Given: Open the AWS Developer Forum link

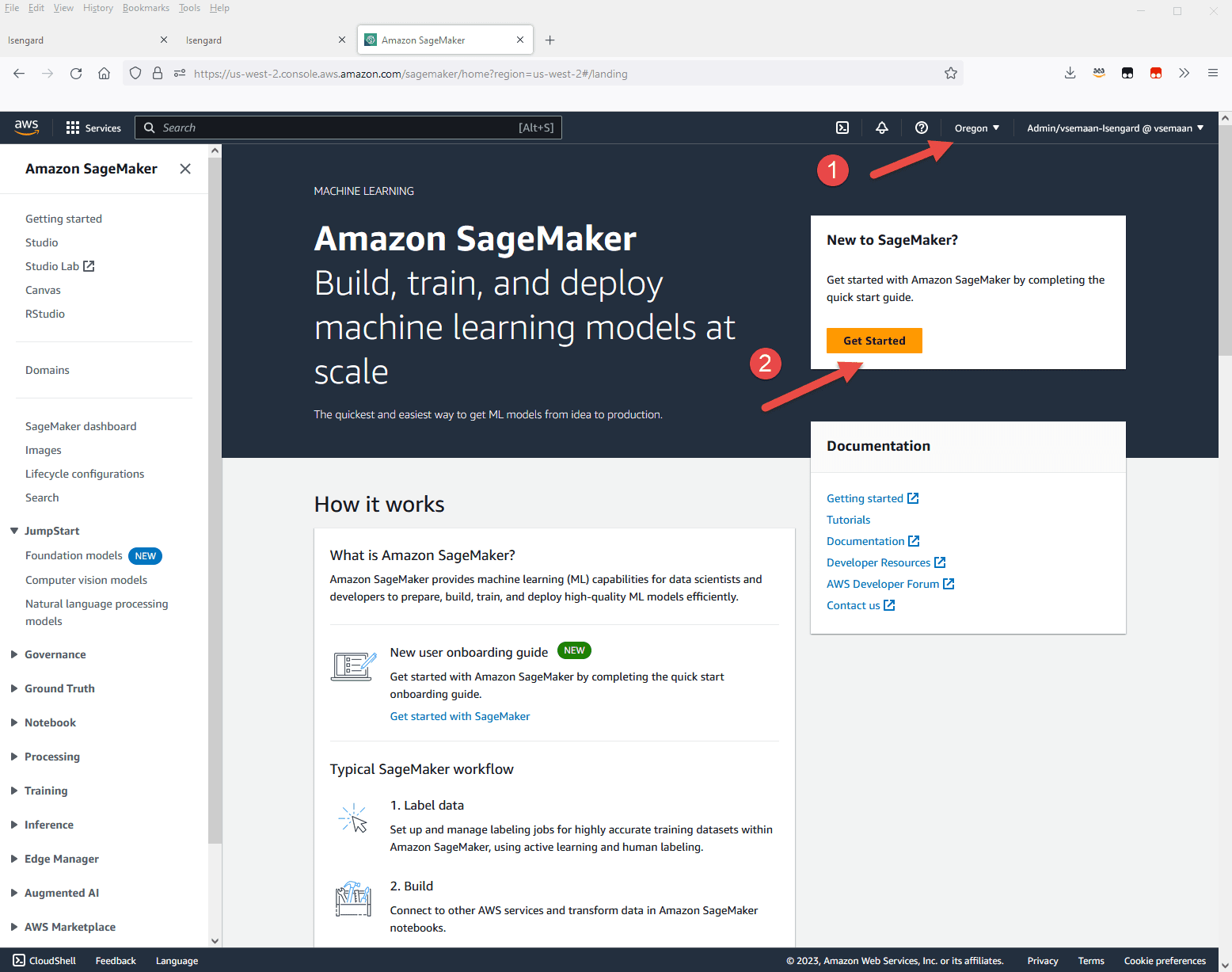Looking at the screenshot, I should click(x=891, y=584).
